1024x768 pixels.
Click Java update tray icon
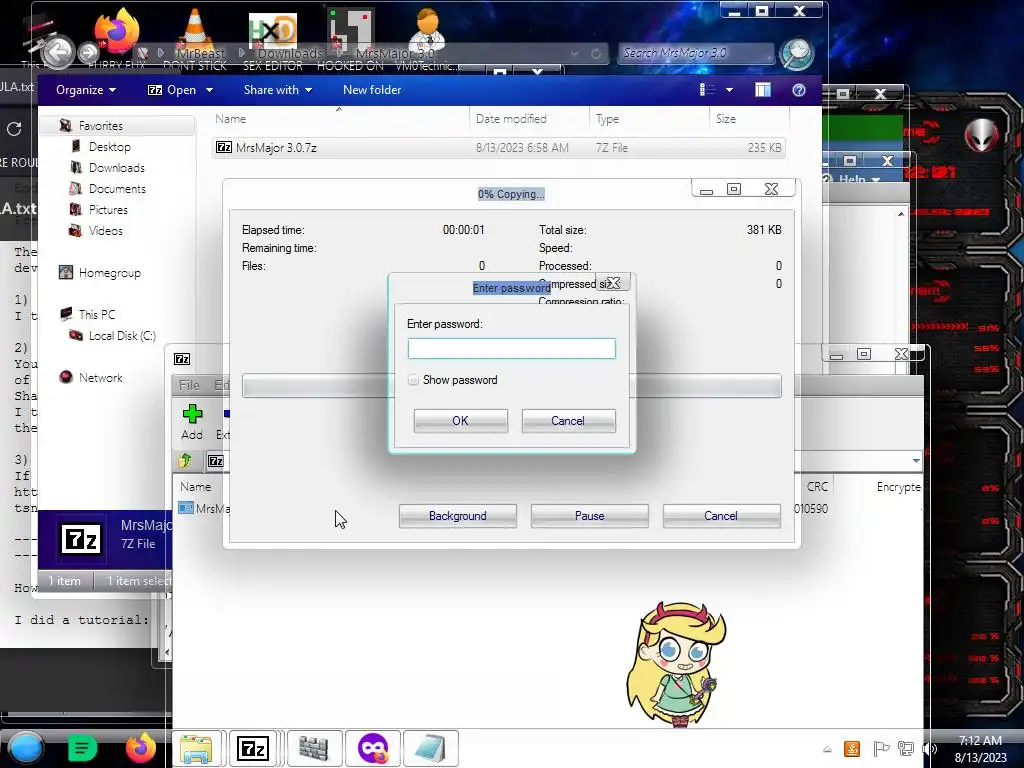[852, 749]
